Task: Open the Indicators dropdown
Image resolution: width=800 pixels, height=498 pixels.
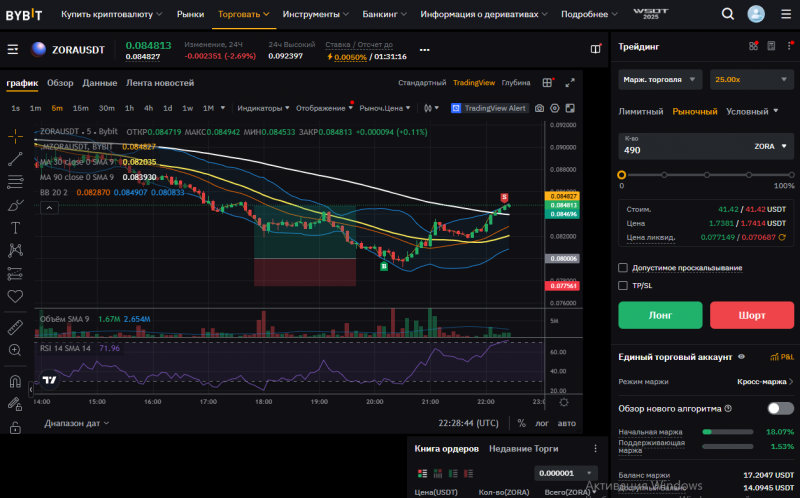Action: click(x=263, y=108)
